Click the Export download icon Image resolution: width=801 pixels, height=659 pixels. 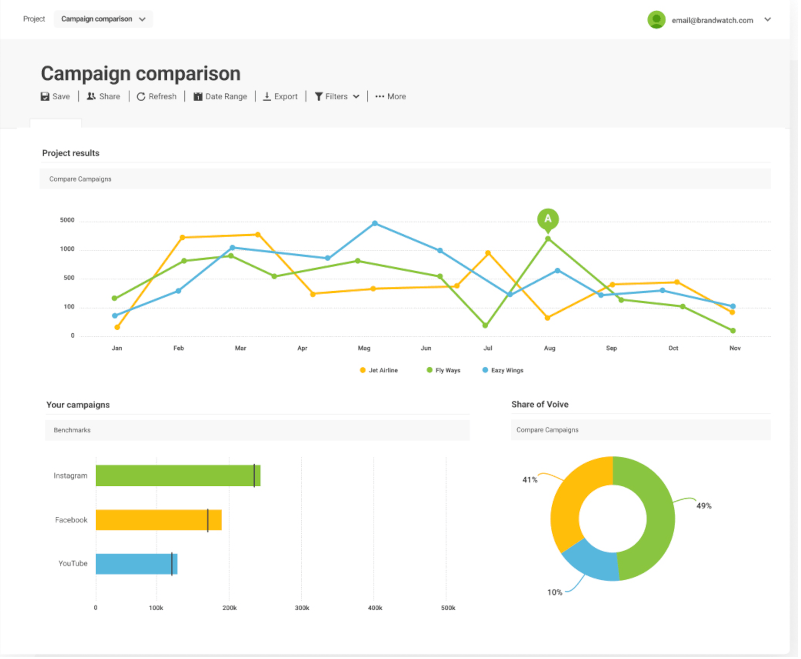click(267, 97)
